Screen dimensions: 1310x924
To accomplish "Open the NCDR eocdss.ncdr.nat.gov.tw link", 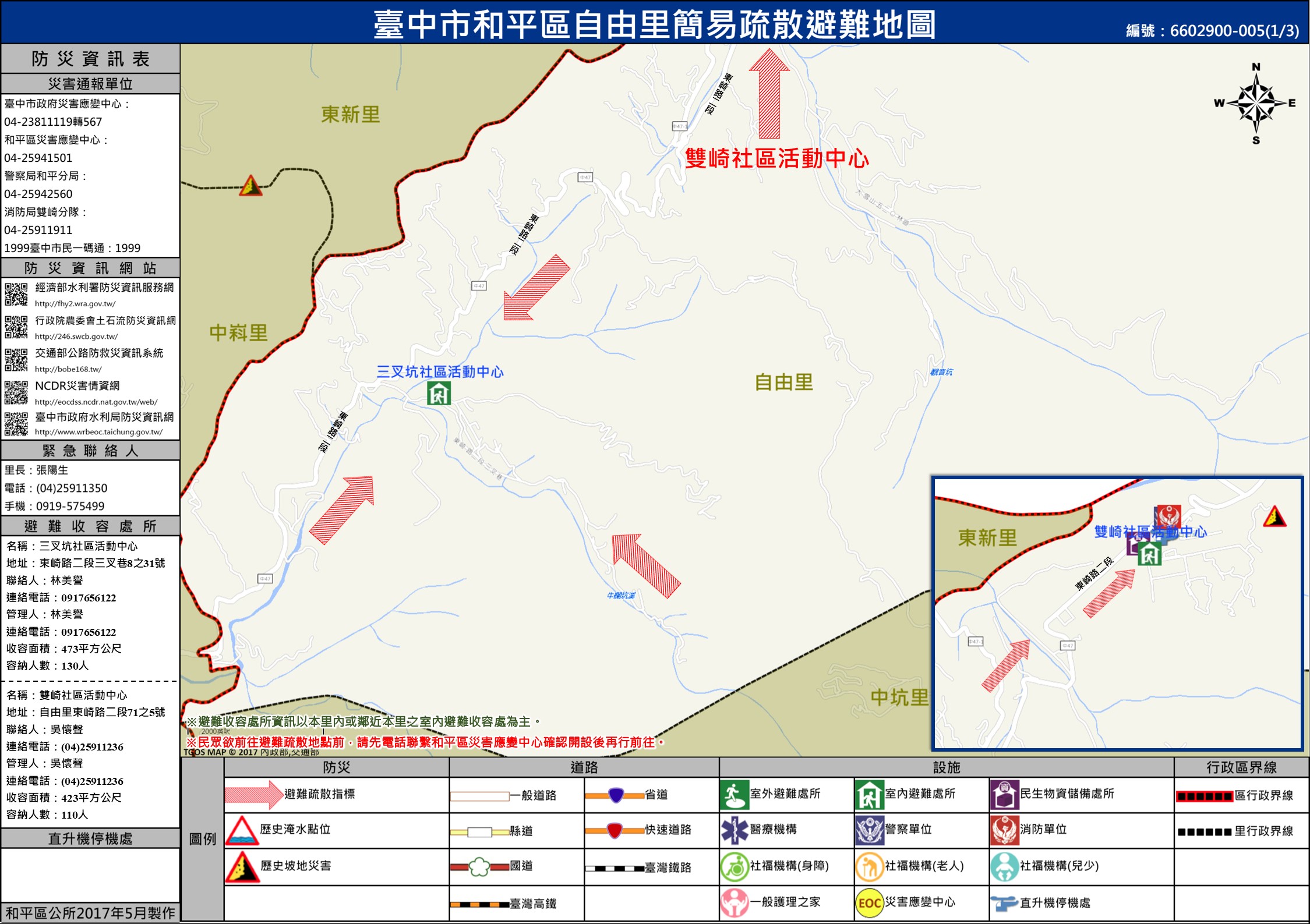I will 96,402.
